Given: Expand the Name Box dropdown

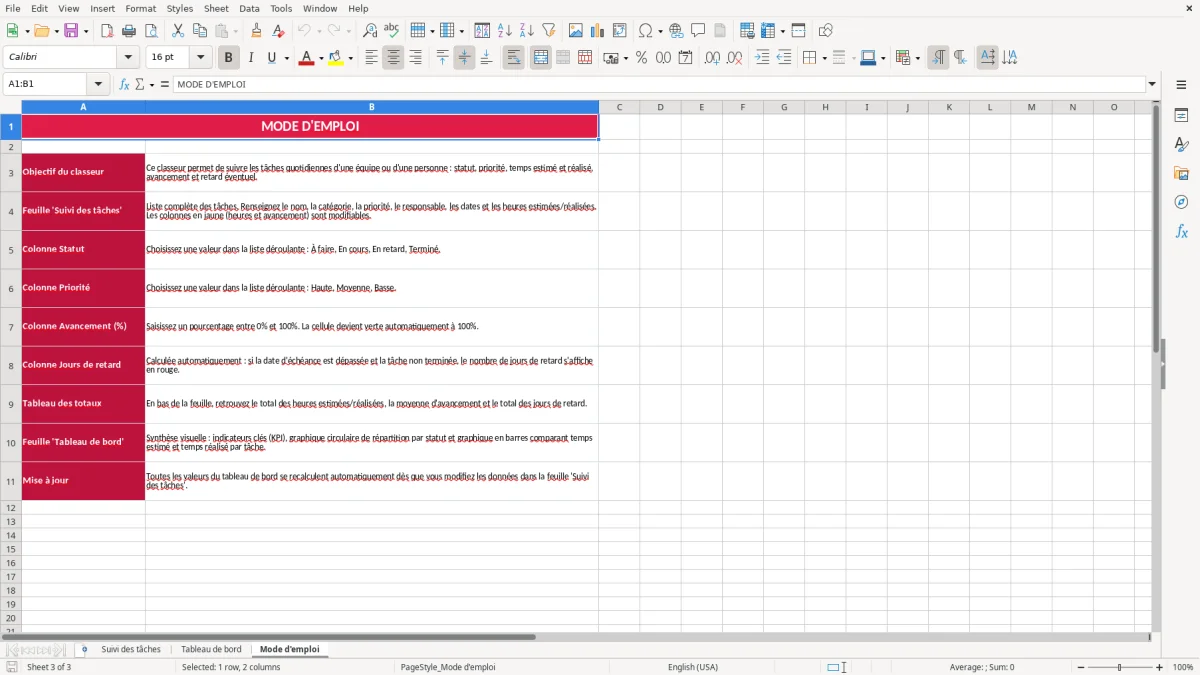Looking at the screenshot, I should 98,84.
